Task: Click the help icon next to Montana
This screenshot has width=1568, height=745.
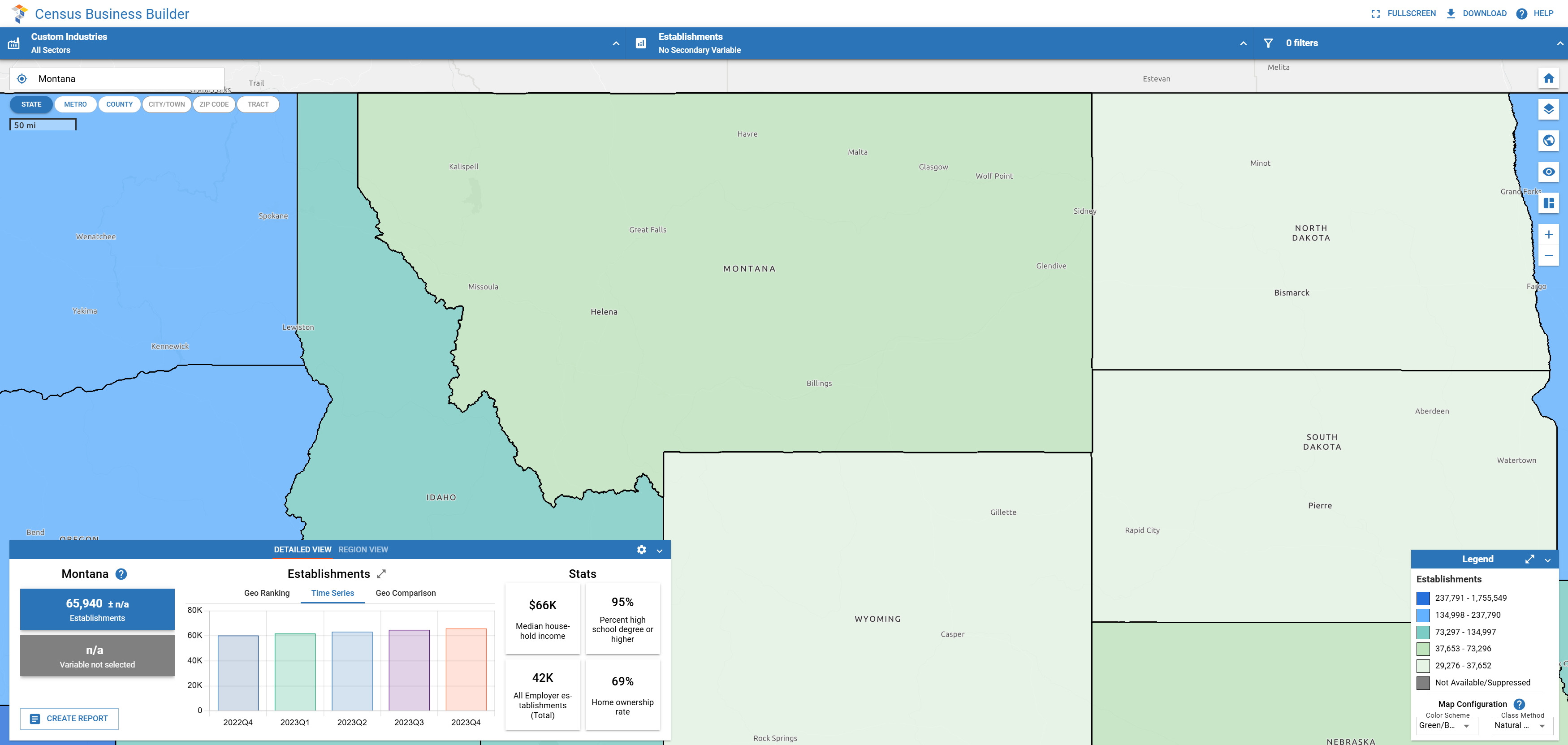Action: 121,574
